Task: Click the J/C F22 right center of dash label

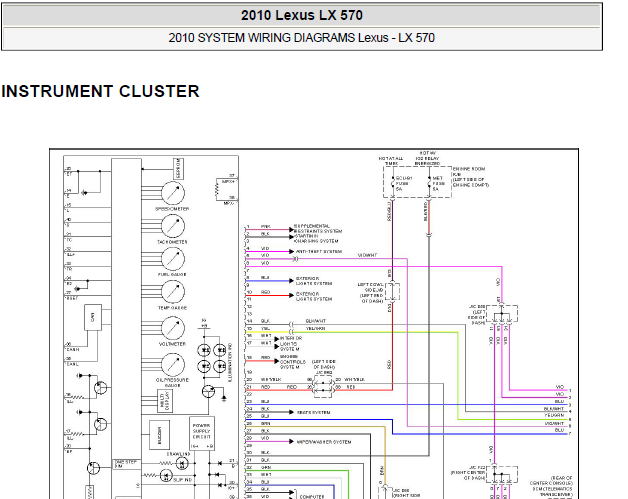Action: [x=468, y=473]
